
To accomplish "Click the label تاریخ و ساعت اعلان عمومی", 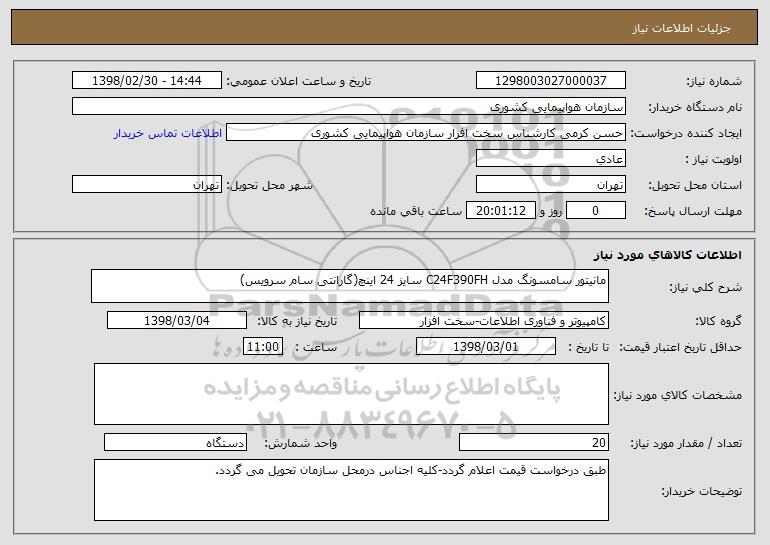I will (299, 81).
